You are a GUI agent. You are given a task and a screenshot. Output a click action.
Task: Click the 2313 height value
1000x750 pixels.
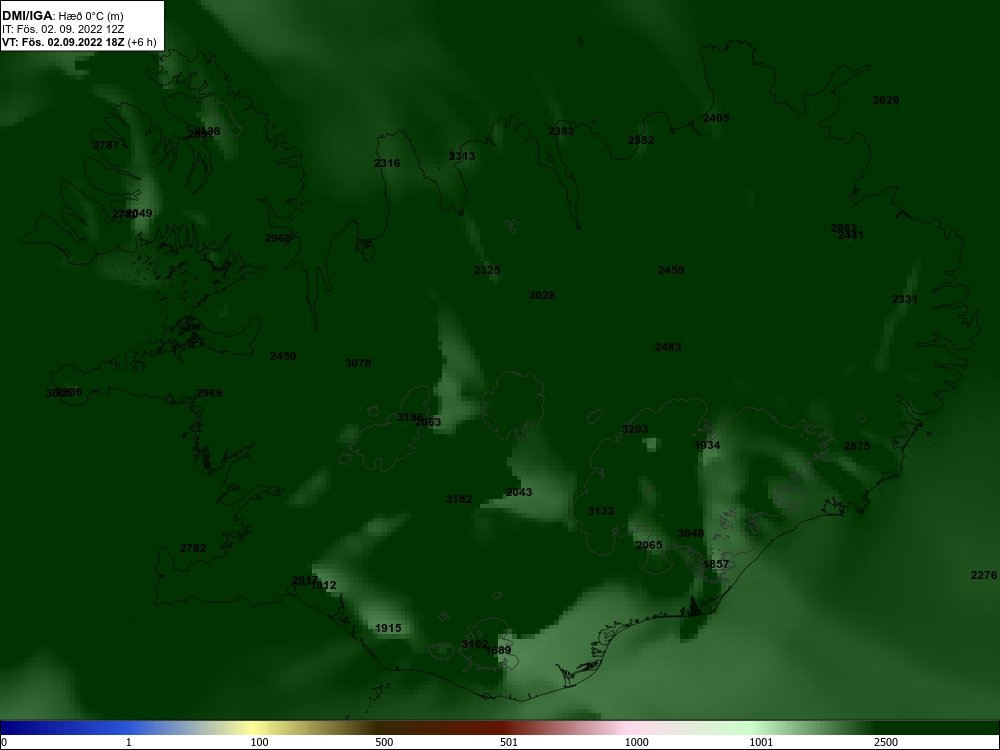tap(462, 156)
